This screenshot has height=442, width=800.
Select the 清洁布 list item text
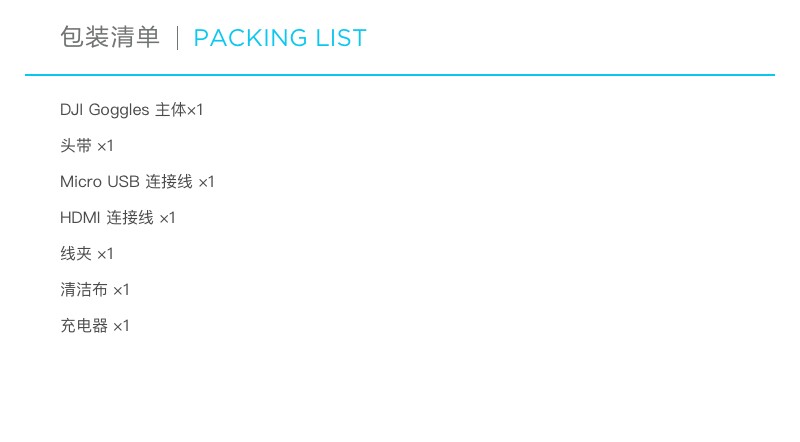(x=84, y=290)
